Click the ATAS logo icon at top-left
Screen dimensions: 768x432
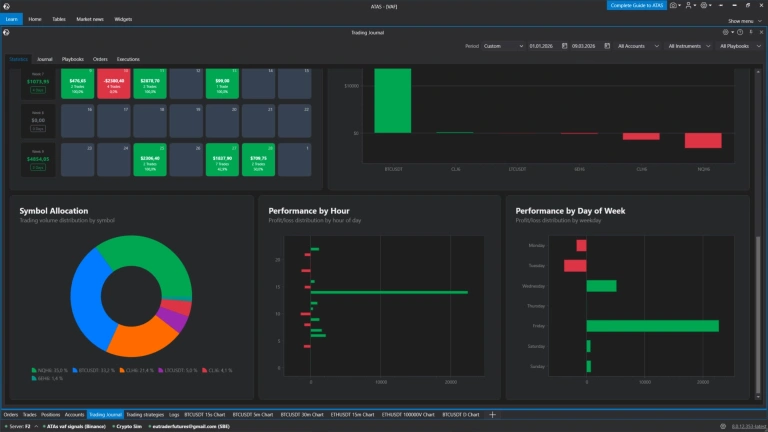click(x=6, y=6)
